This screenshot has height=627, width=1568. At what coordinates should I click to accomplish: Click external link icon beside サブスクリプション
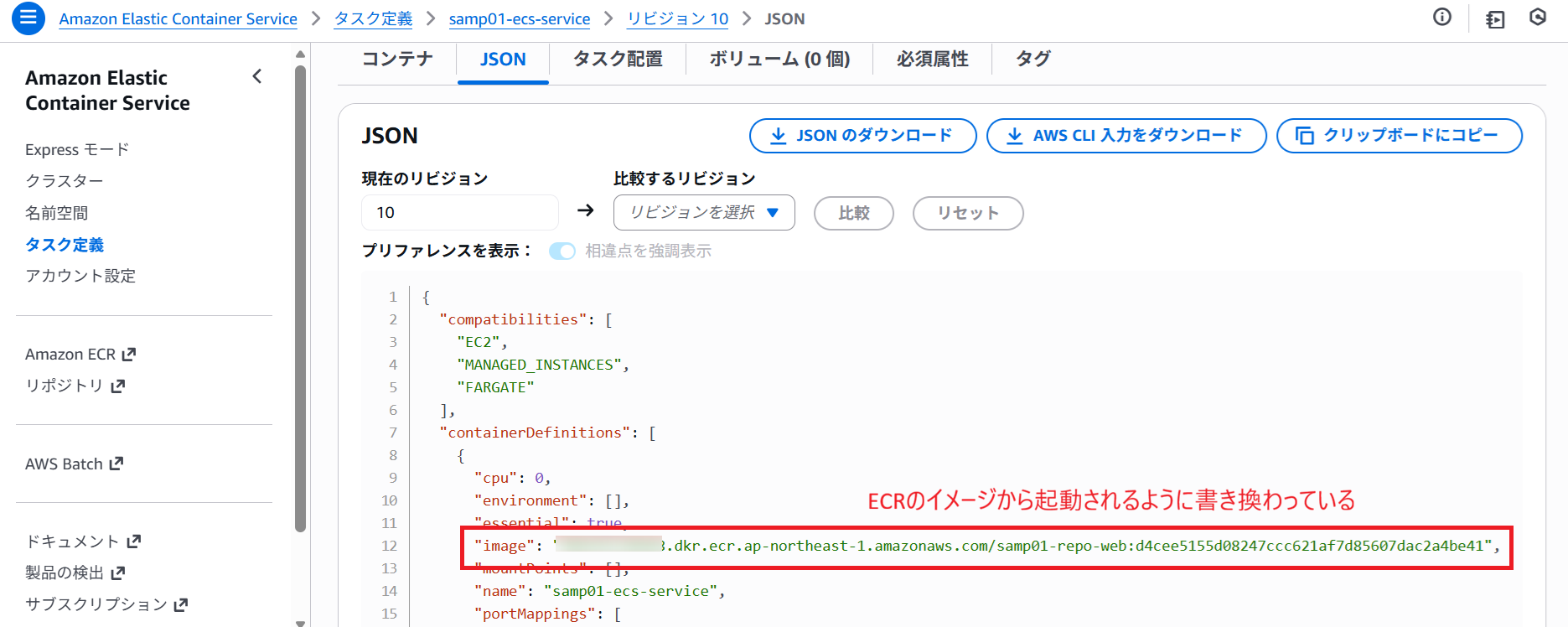pyautogui.click(x=180, y=604)
